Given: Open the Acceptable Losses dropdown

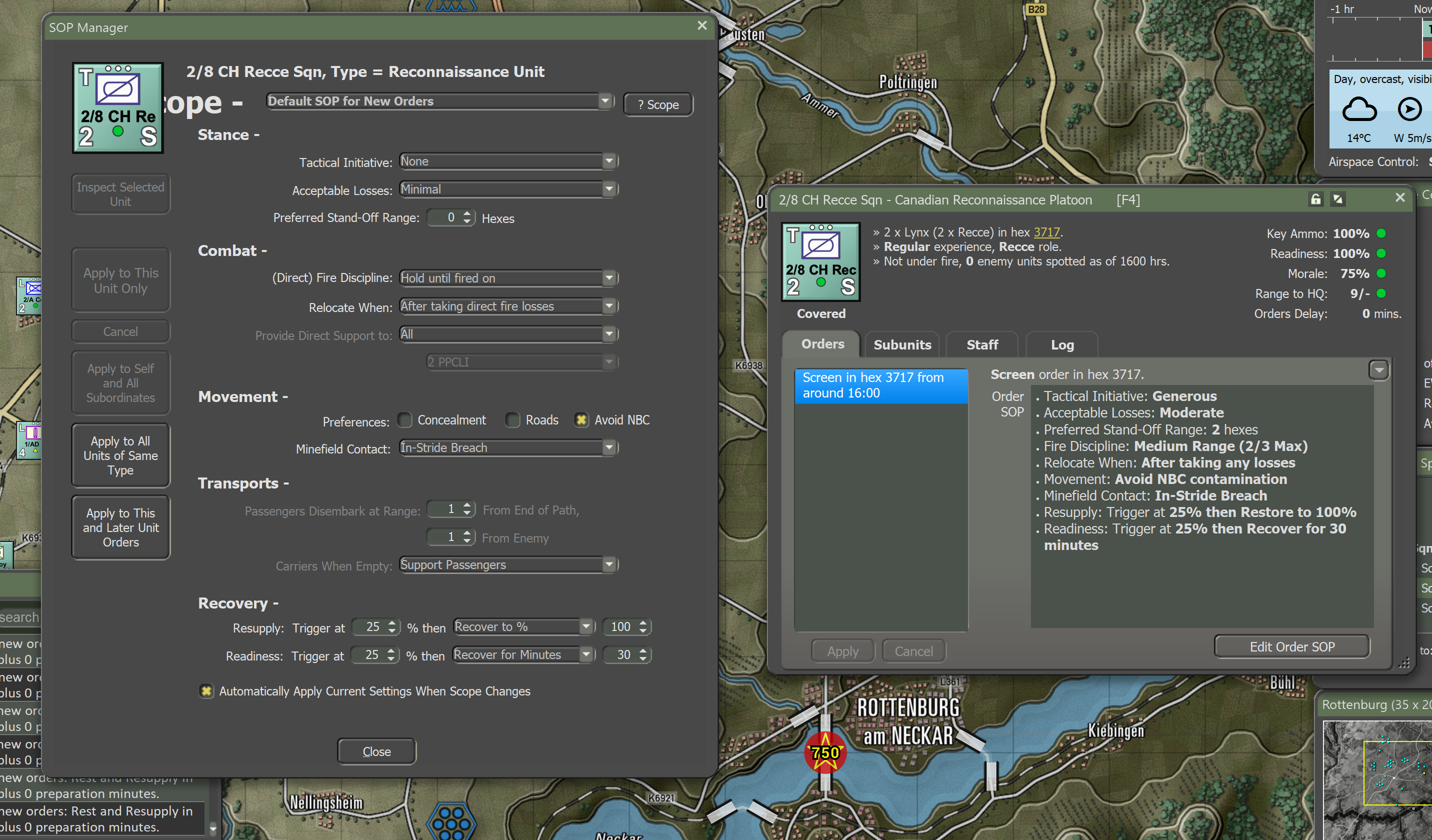Looking at the screenshot, I should 509,189.
